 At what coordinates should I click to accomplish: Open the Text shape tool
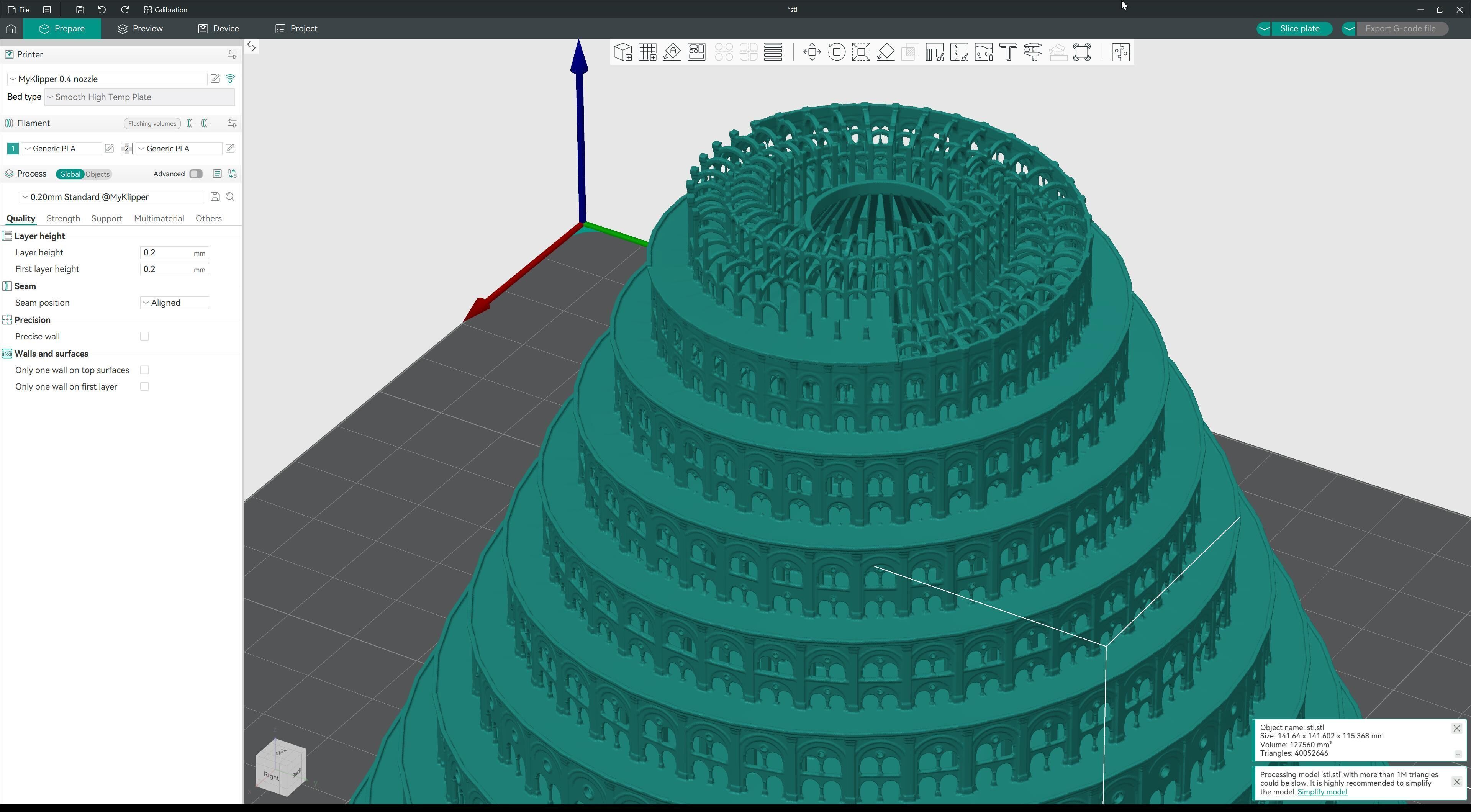[1008, 52]
